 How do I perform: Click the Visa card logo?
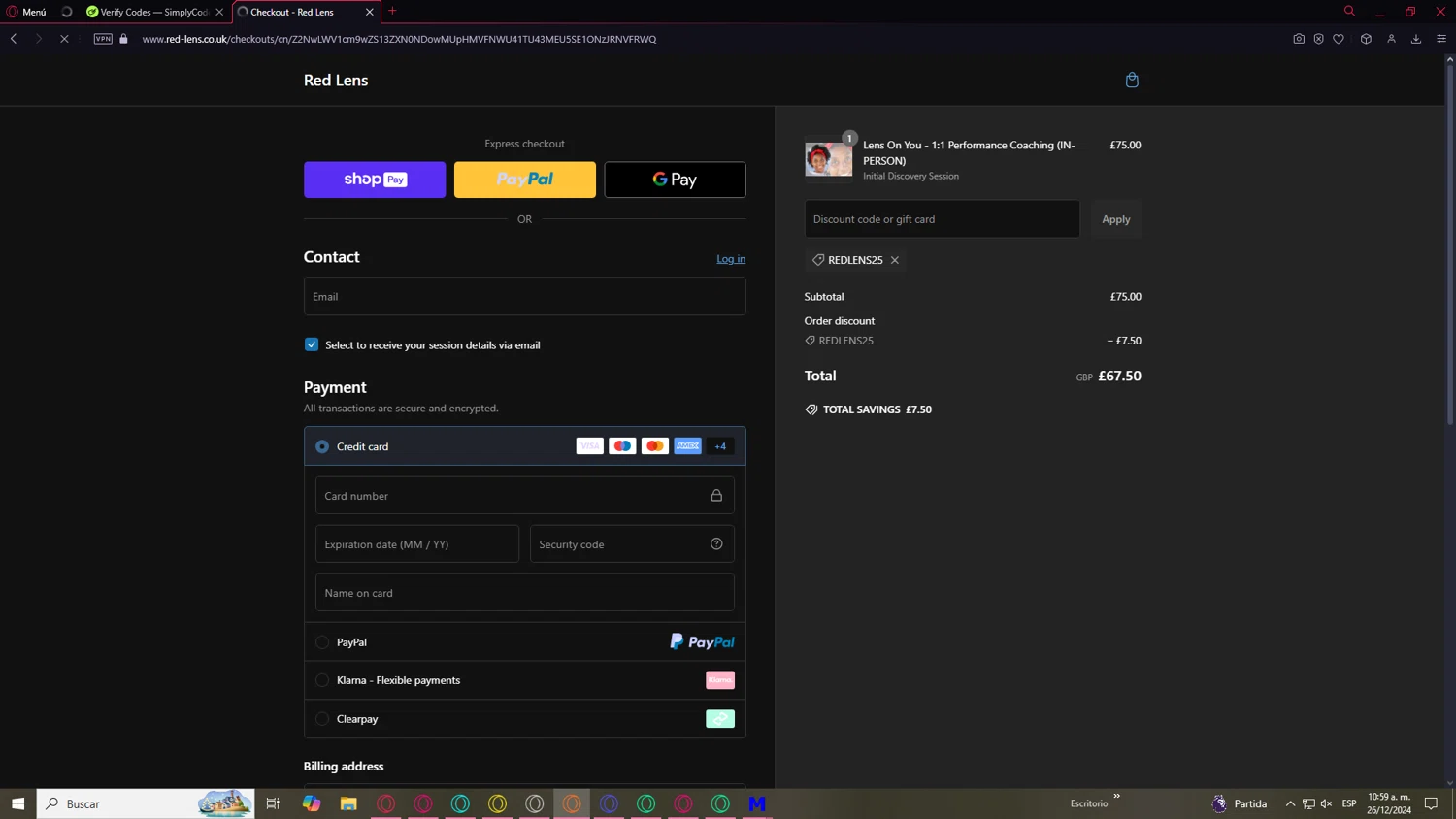(x=589, y=446)
